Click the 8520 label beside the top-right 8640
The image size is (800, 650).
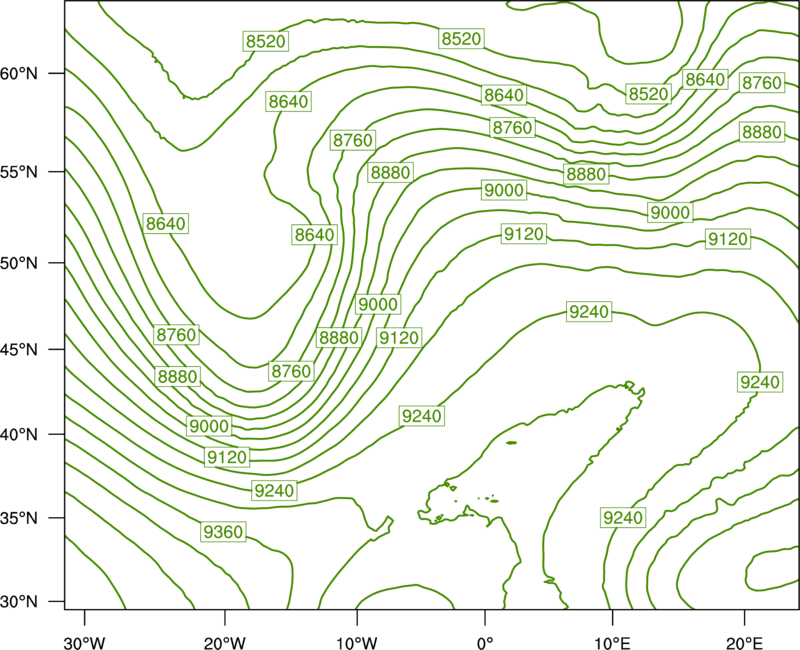(648, 93)
